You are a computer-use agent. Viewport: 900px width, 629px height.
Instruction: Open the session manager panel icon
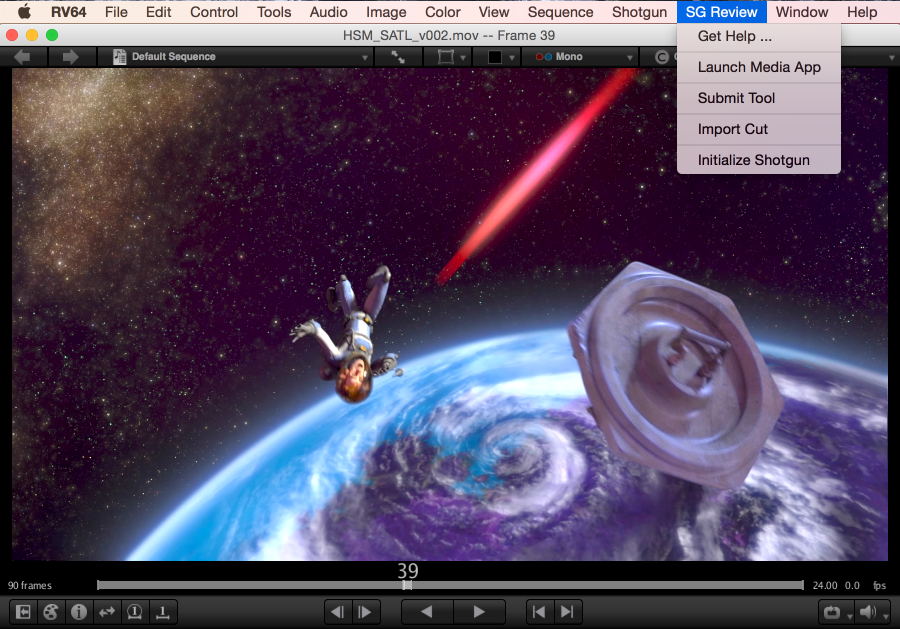click(x=23, y=612)
